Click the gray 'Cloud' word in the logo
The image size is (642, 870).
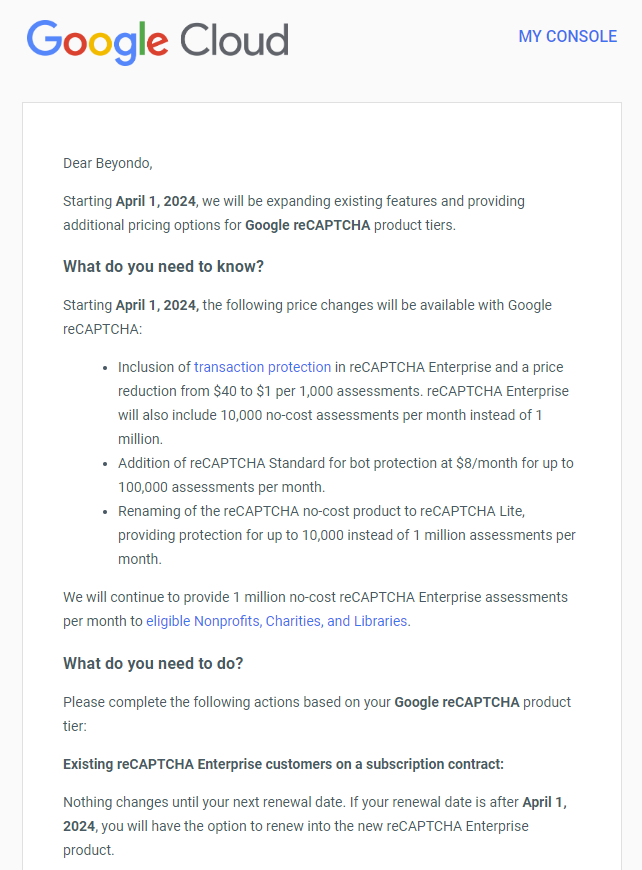coord(234,40)
